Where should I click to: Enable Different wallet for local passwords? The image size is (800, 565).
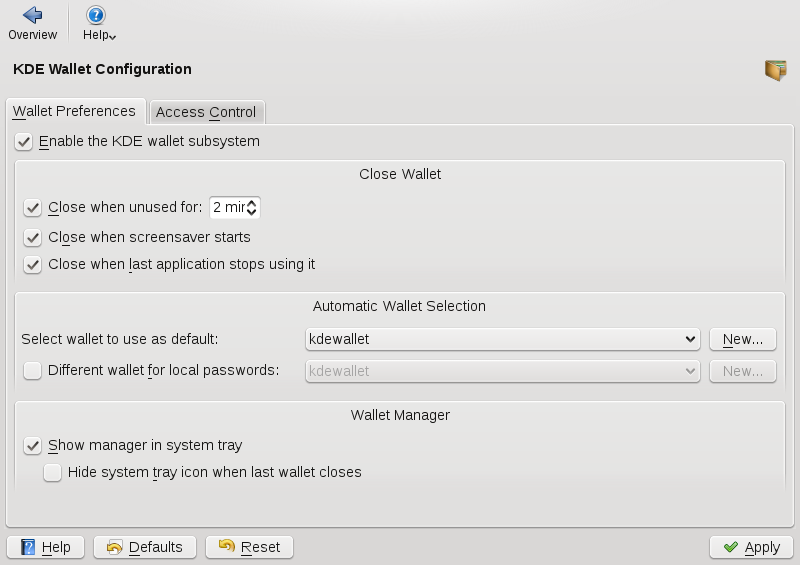(33, 371)
